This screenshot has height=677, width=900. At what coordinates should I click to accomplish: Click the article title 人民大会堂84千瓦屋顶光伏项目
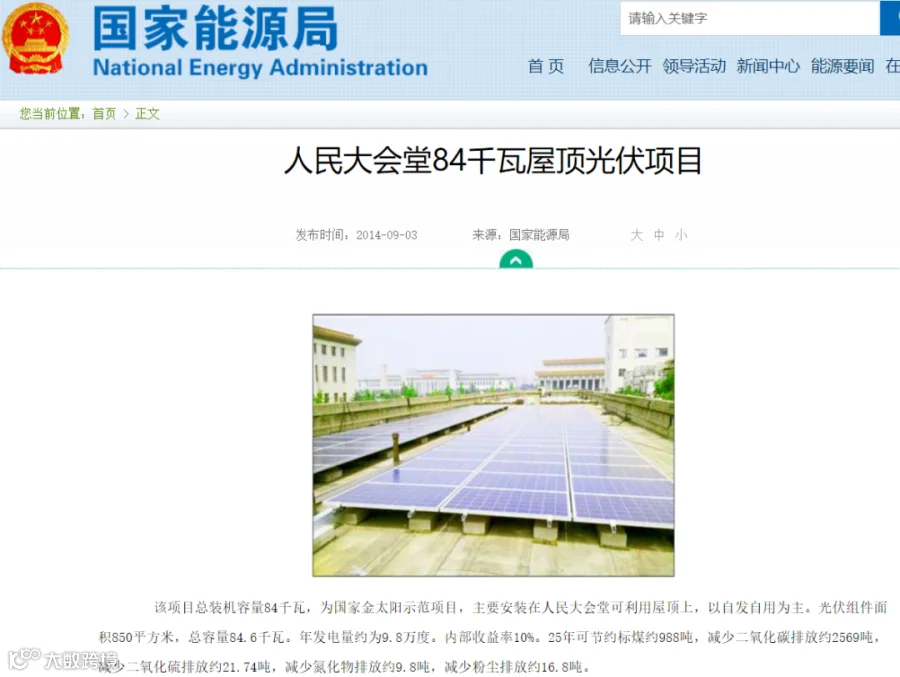click(x=493, y=161)
